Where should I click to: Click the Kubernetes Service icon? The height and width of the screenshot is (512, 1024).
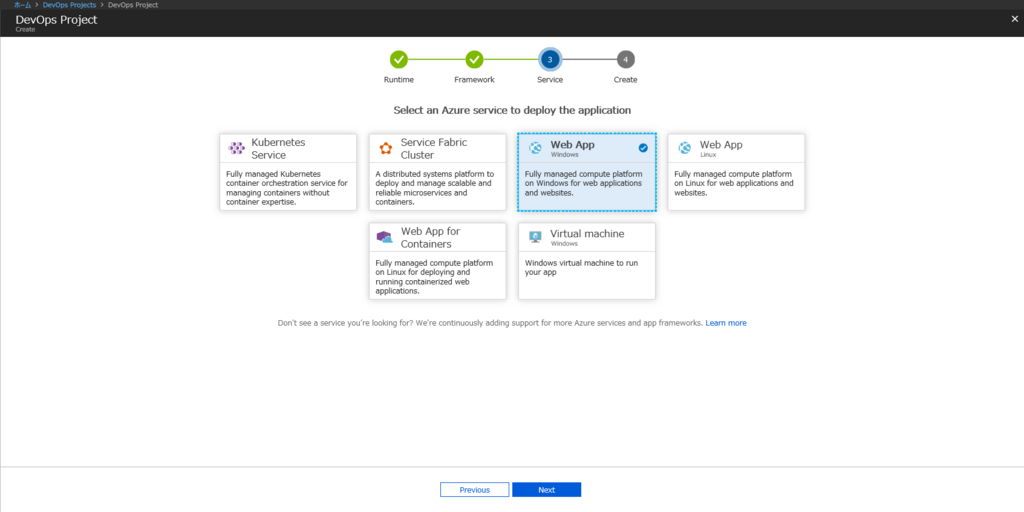236,148
